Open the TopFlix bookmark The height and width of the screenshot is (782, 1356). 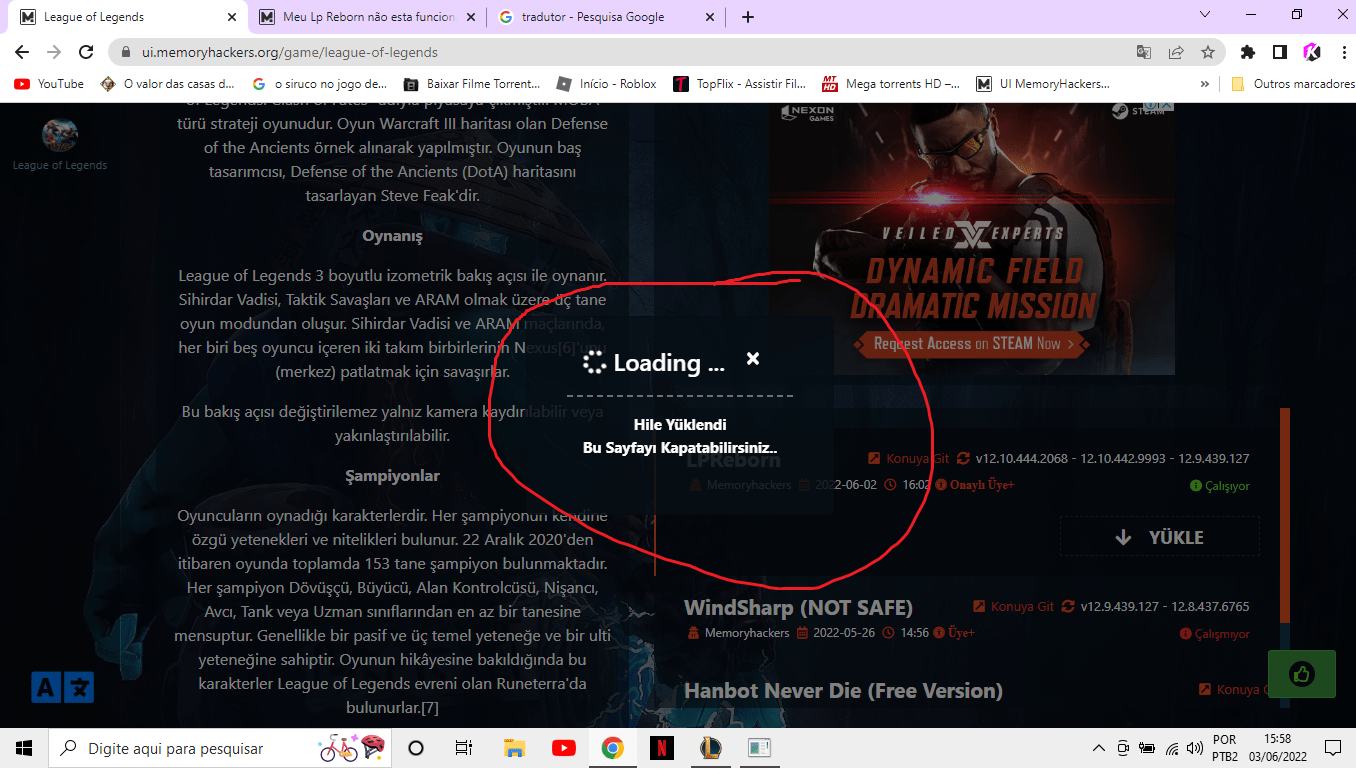[x=740, y=84]
